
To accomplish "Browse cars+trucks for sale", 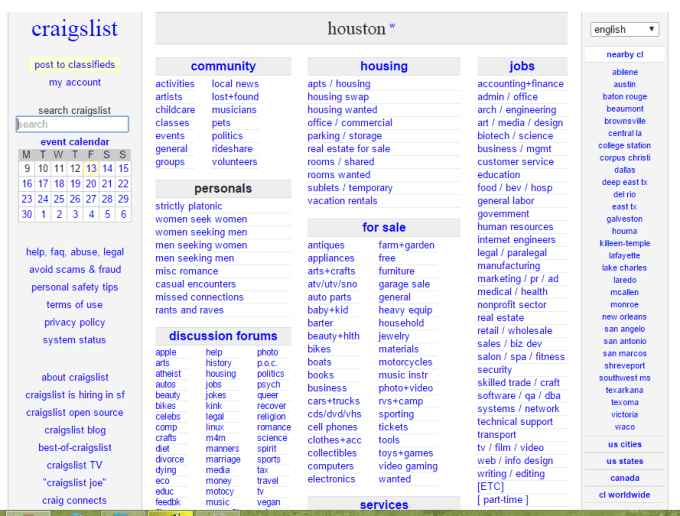I will click(333, 401).
